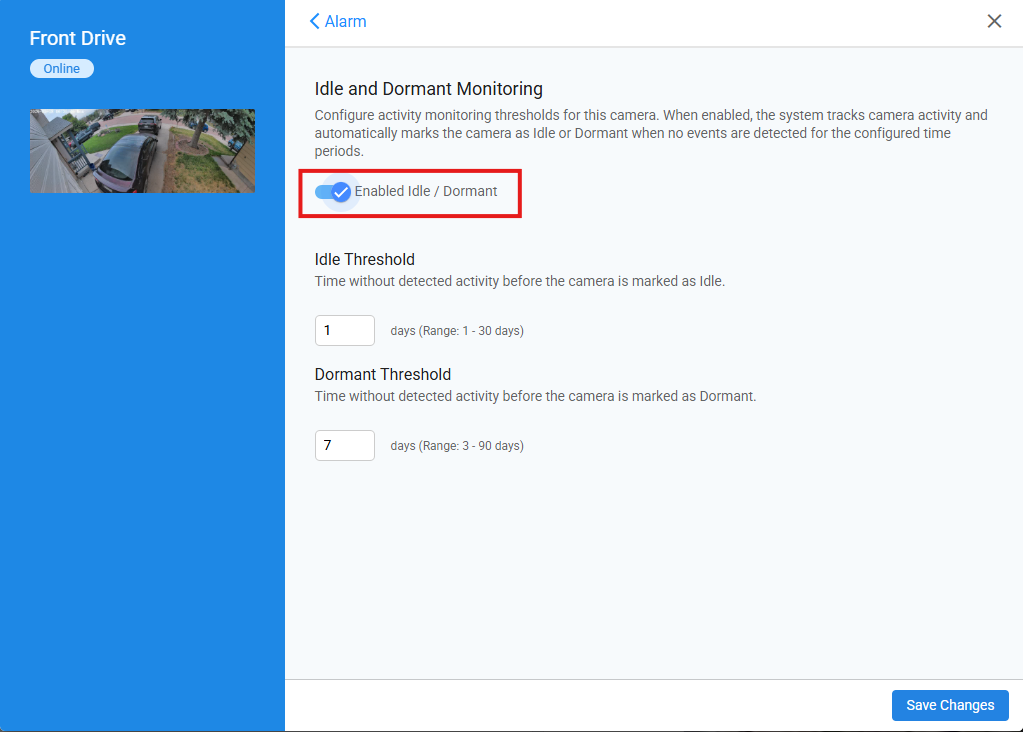Click the Idle Threshold section heading
The height and width of the screenshot is (732, 1023).
click(365, 259)
